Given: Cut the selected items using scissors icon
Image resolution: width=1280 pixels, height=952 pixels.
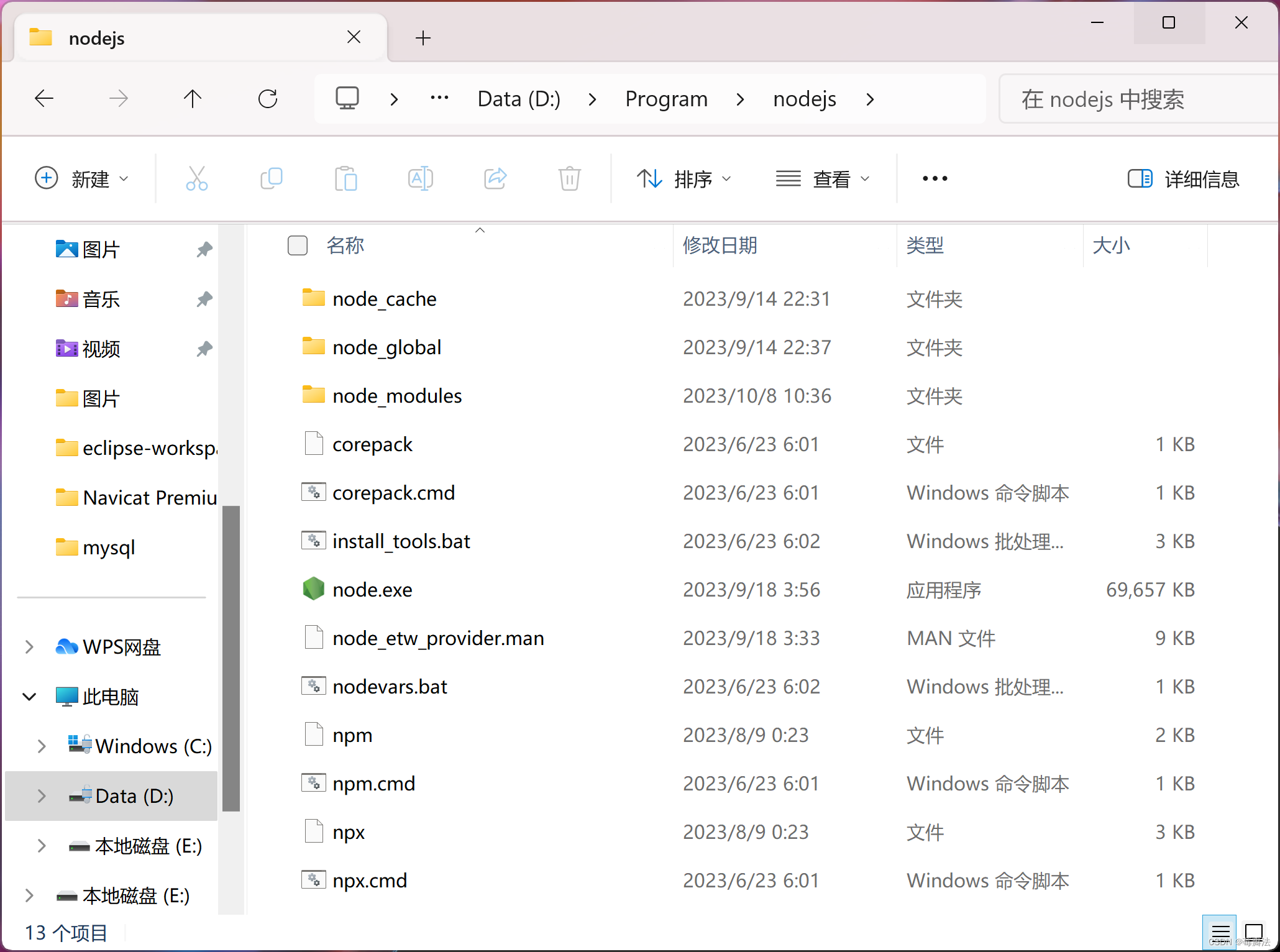Looking at the screenshot, I should (x=196, y=178).
